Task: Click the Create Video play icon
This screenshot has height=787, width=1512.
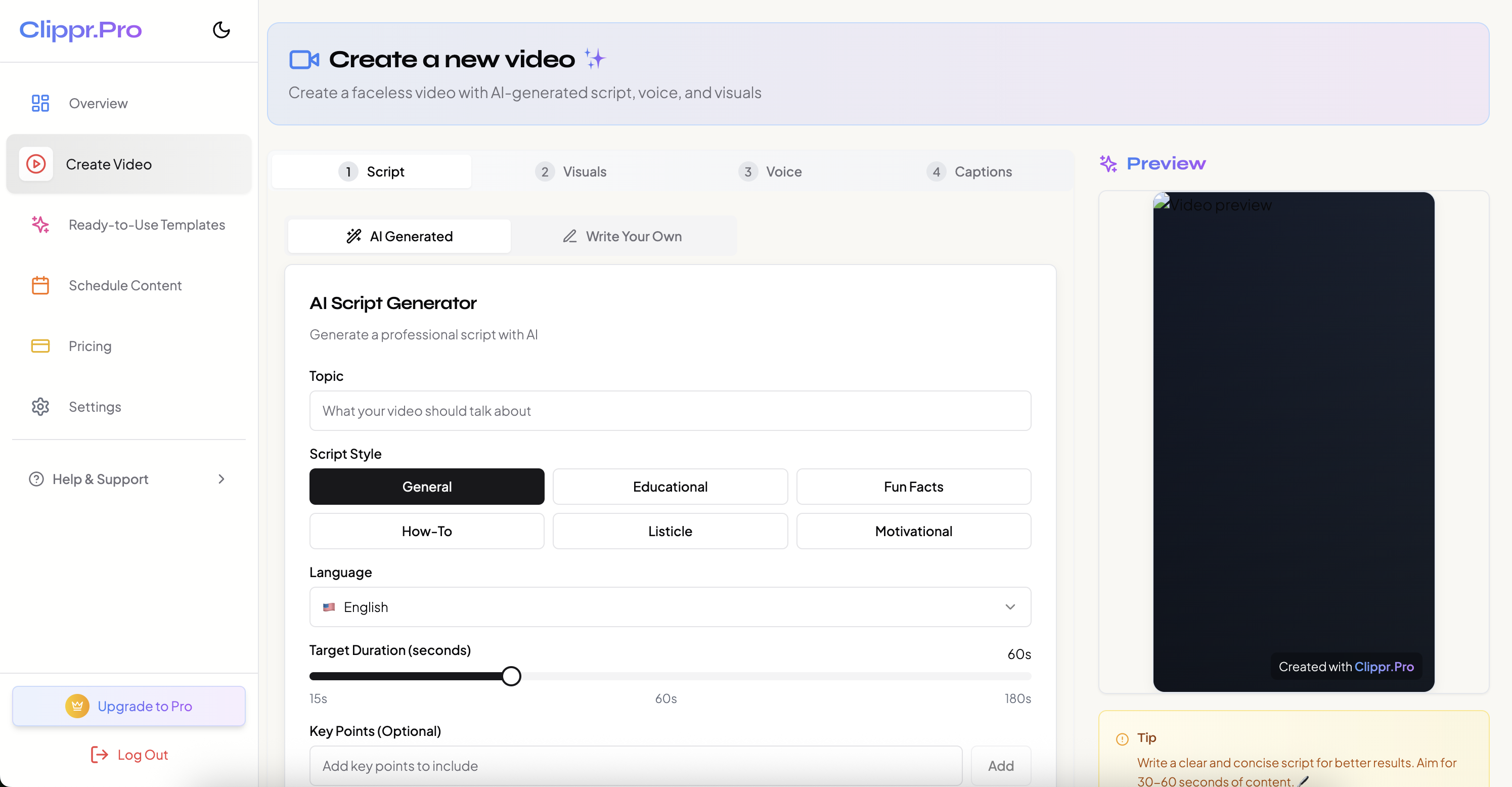Action: click(36, 164)
